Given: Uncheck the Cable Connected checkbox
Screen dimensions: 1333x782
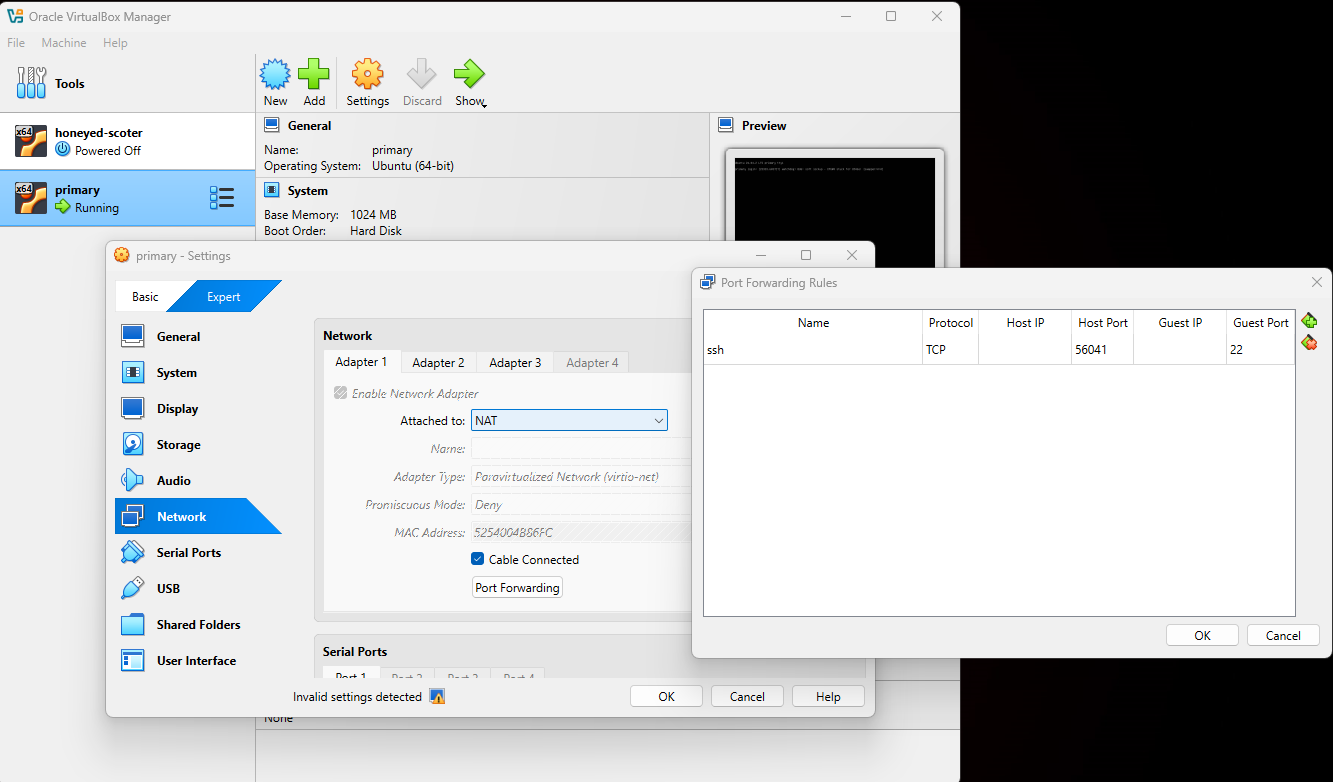Looking at the screenshot, I should click(478, 560).
